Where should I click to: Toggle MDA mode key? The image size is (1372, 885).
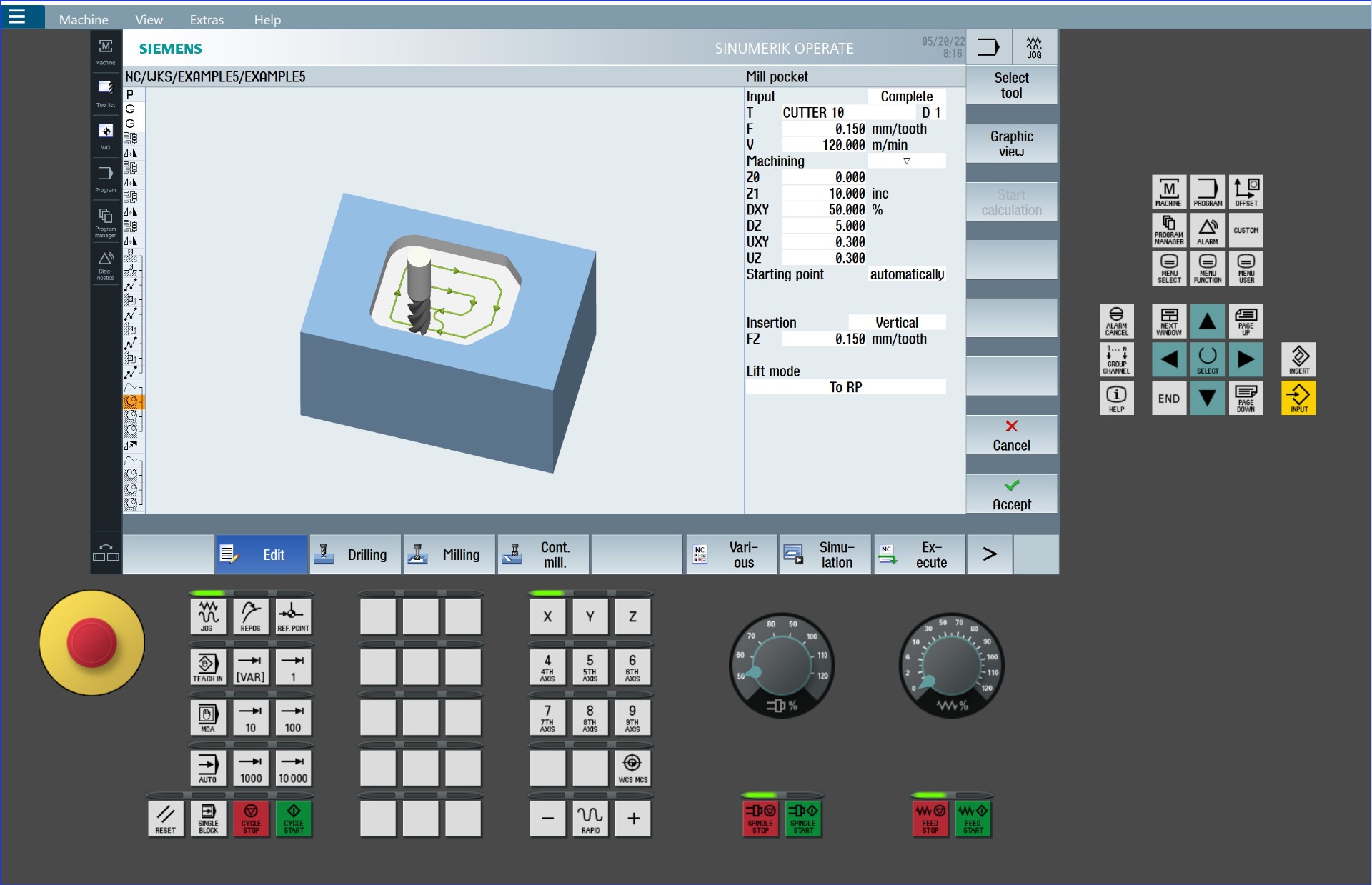click(x=208, y=718)
